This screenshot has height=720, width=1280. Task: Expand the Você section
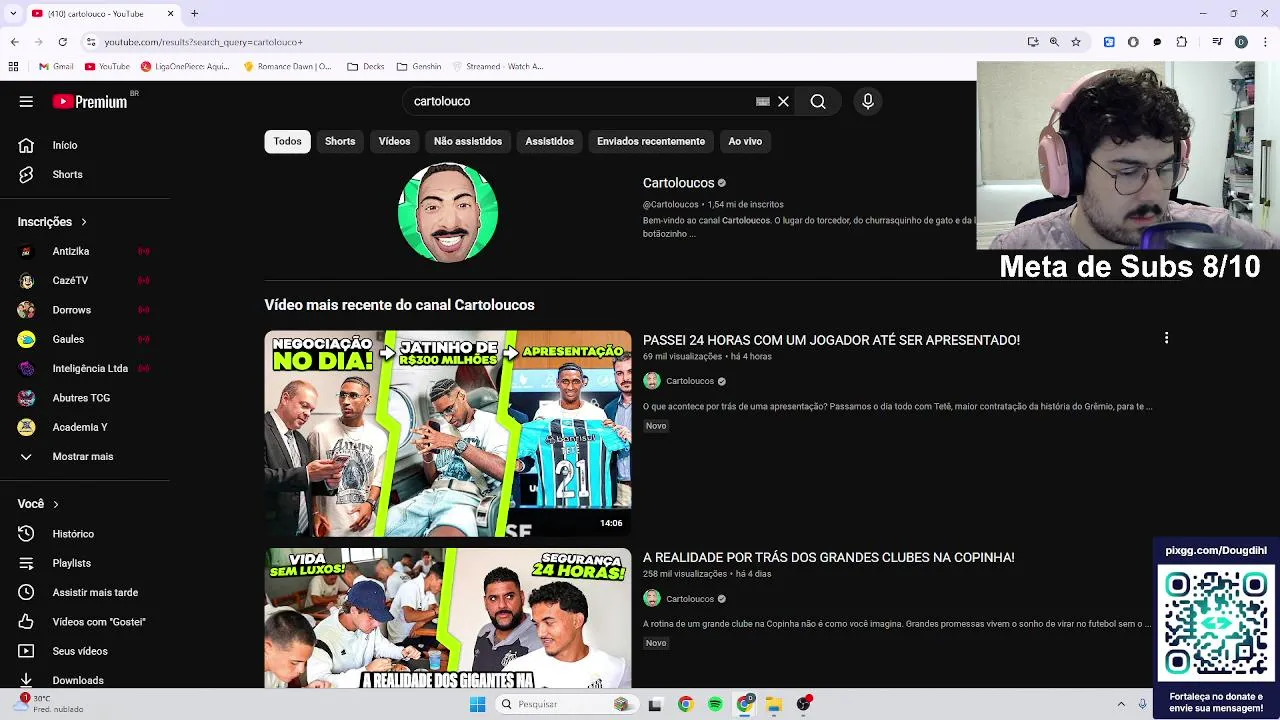coord(38,504)
